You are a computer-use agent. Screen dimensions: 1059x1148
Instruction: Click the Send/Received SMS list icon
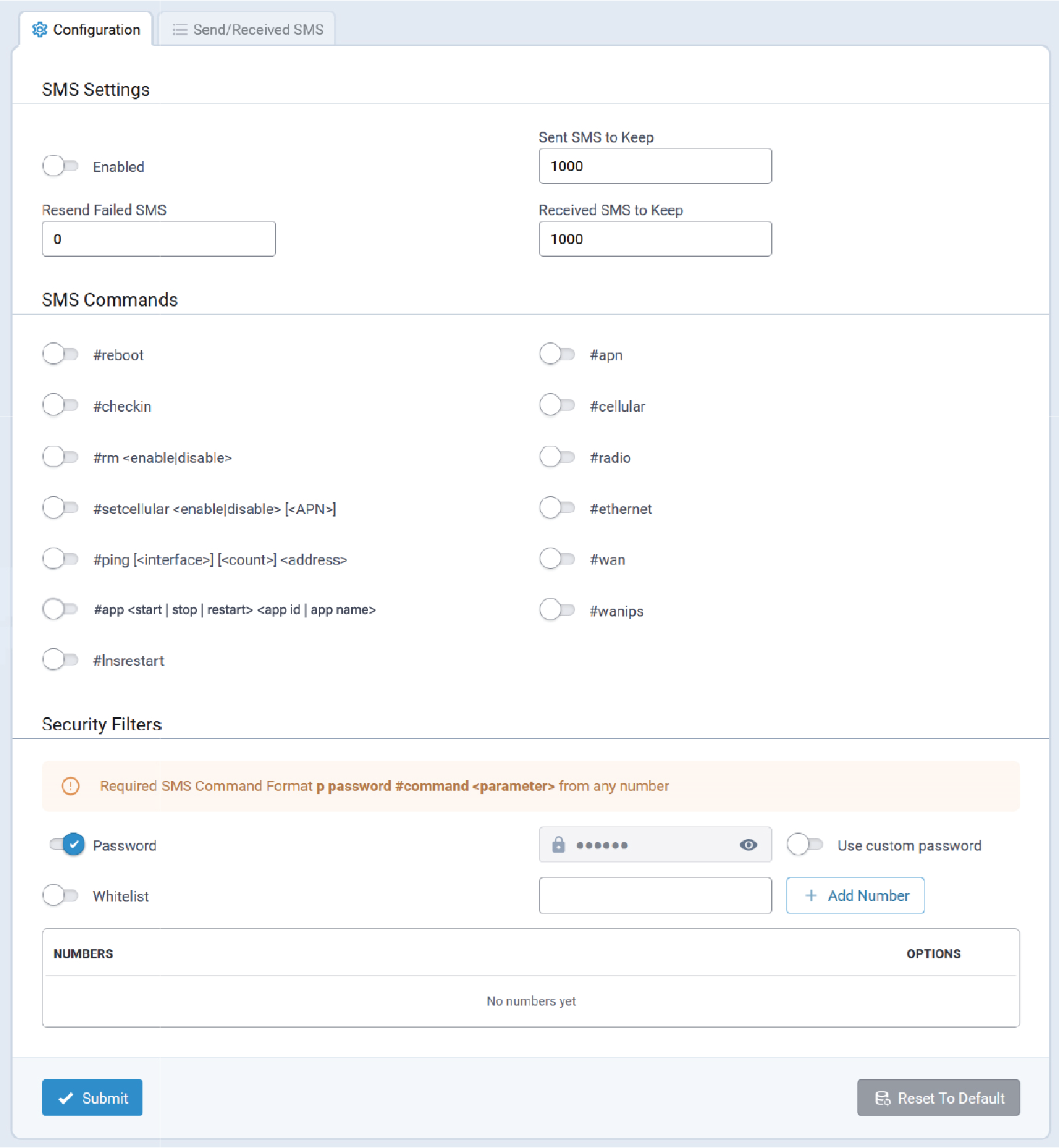(179, 30)
